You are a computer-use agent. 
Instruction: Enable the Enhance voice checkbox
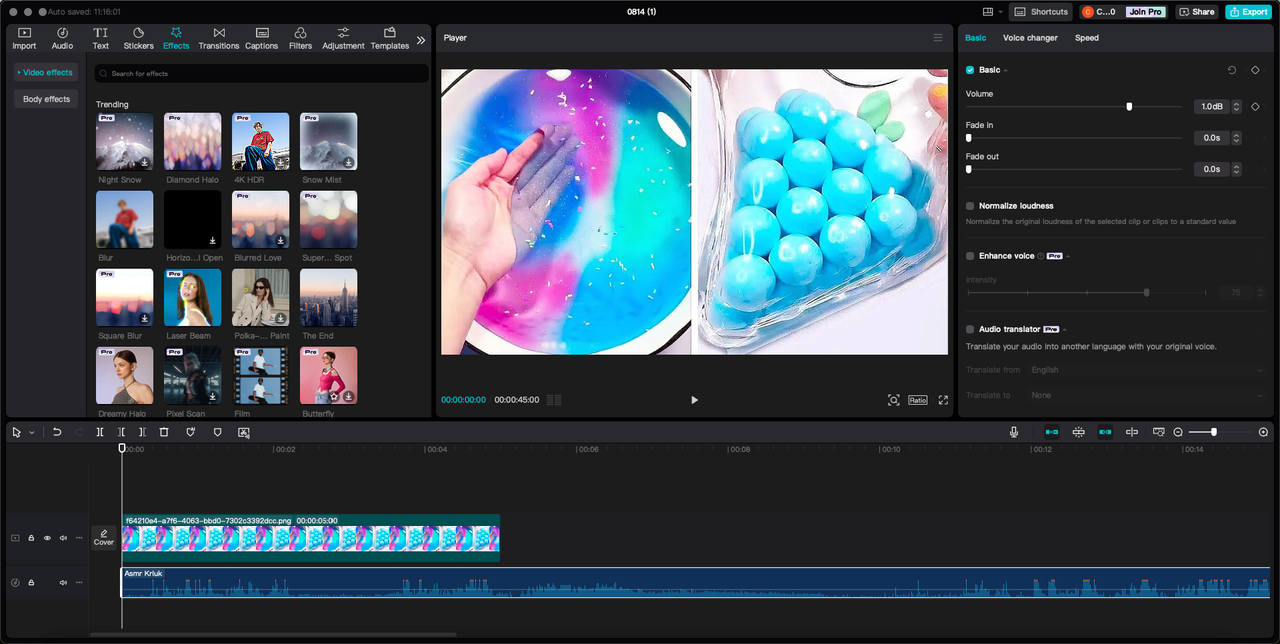[x=970, y=256]
